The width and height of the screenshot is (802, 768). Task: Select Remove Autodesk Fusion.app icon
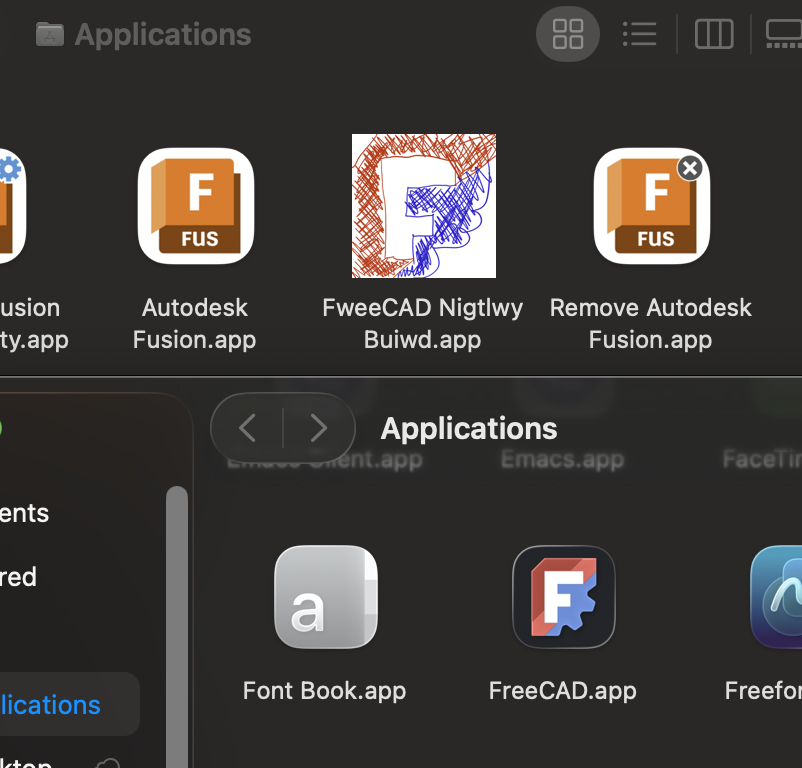(652, 206)
